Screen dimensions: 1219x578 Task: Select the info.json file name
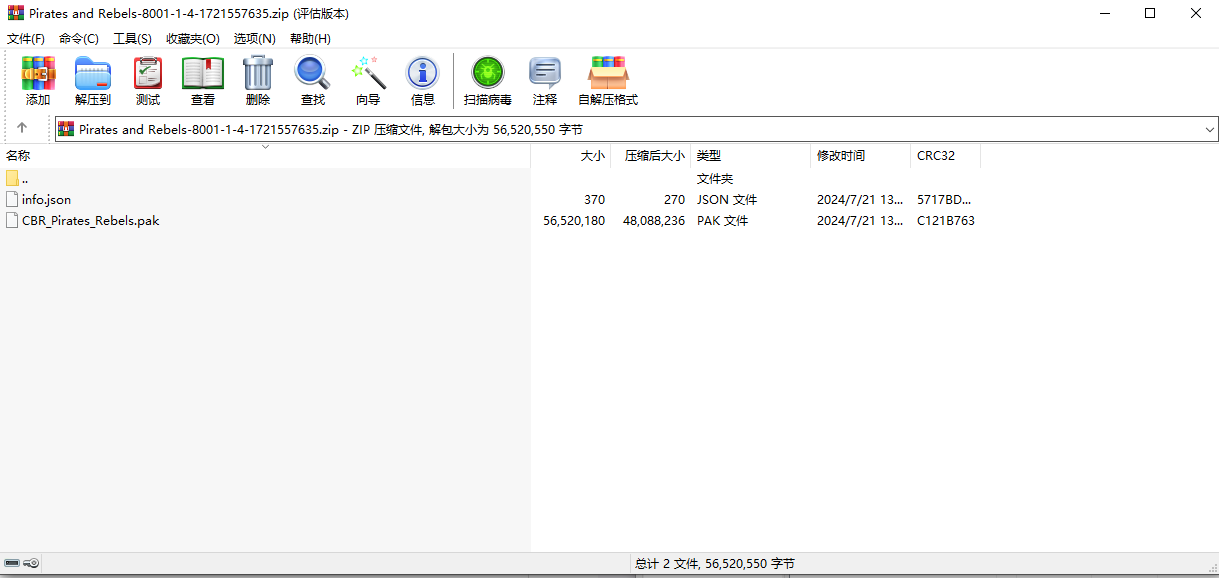pyautogui.click(x=46, y=199)
